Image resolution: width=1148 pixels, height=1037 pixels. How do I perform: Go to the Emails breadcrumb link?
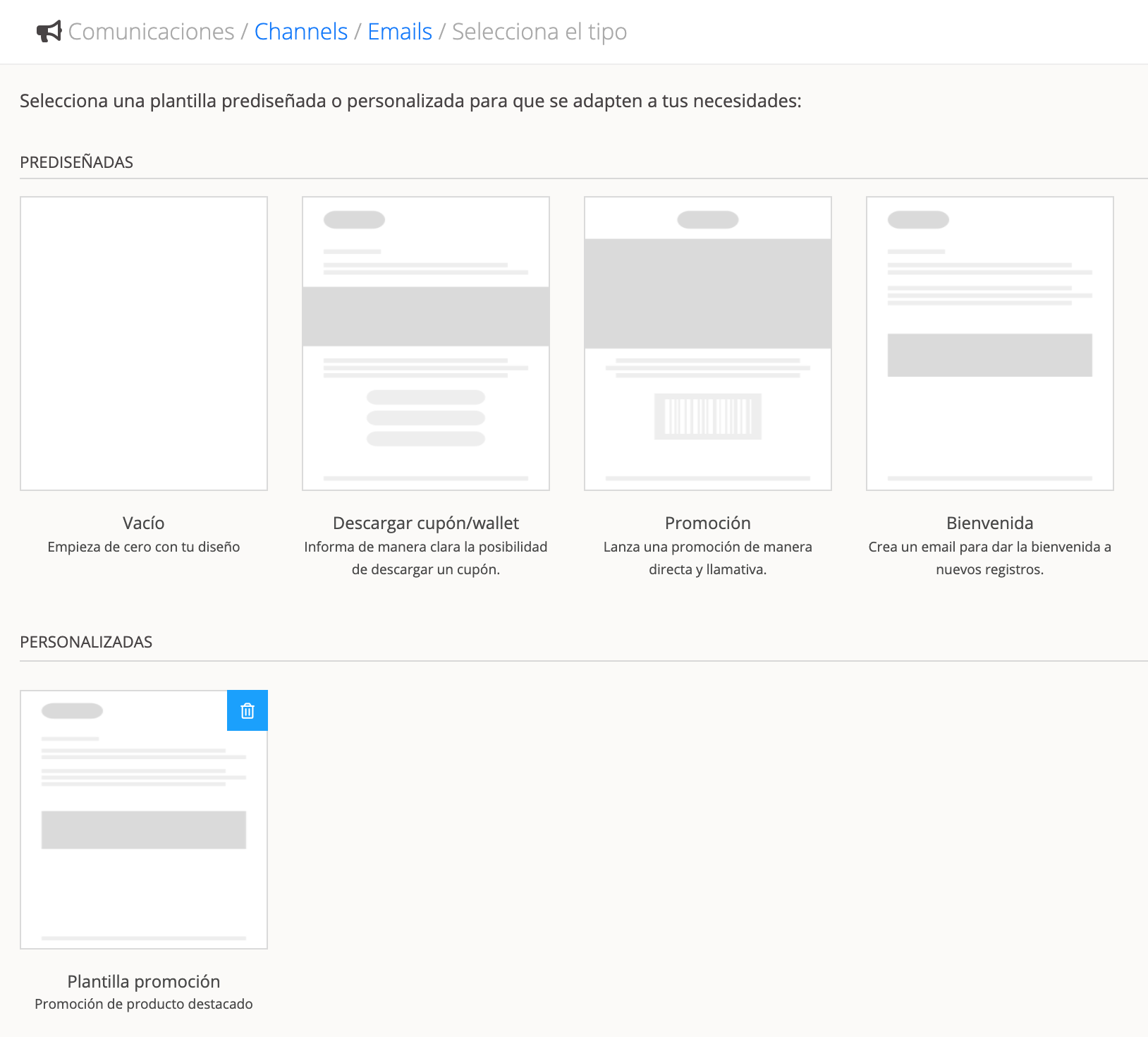tap(400, 32)
